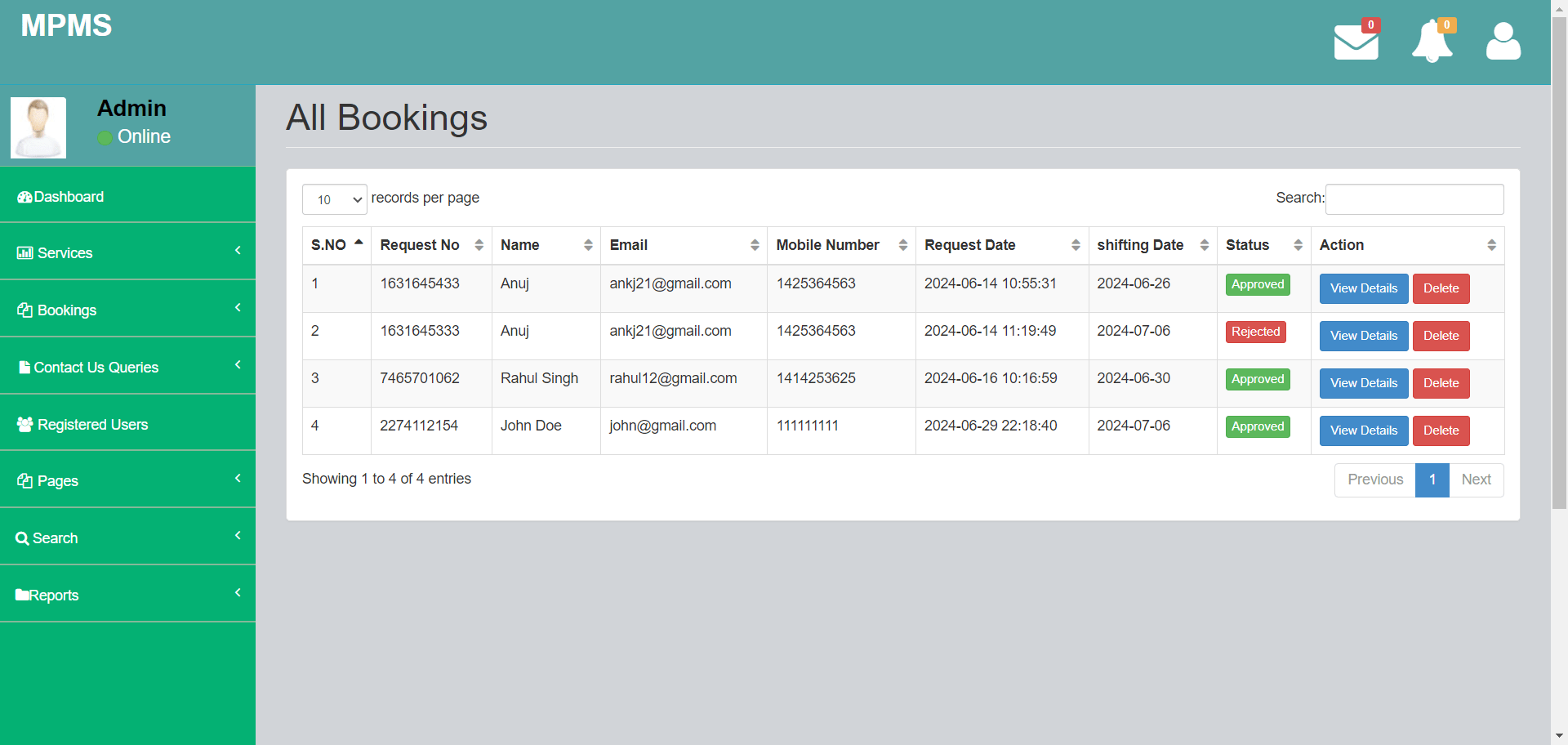The image size is (1568, 745).
Task: Select Pages from the sidebar menu
Action: click(57, 480)
